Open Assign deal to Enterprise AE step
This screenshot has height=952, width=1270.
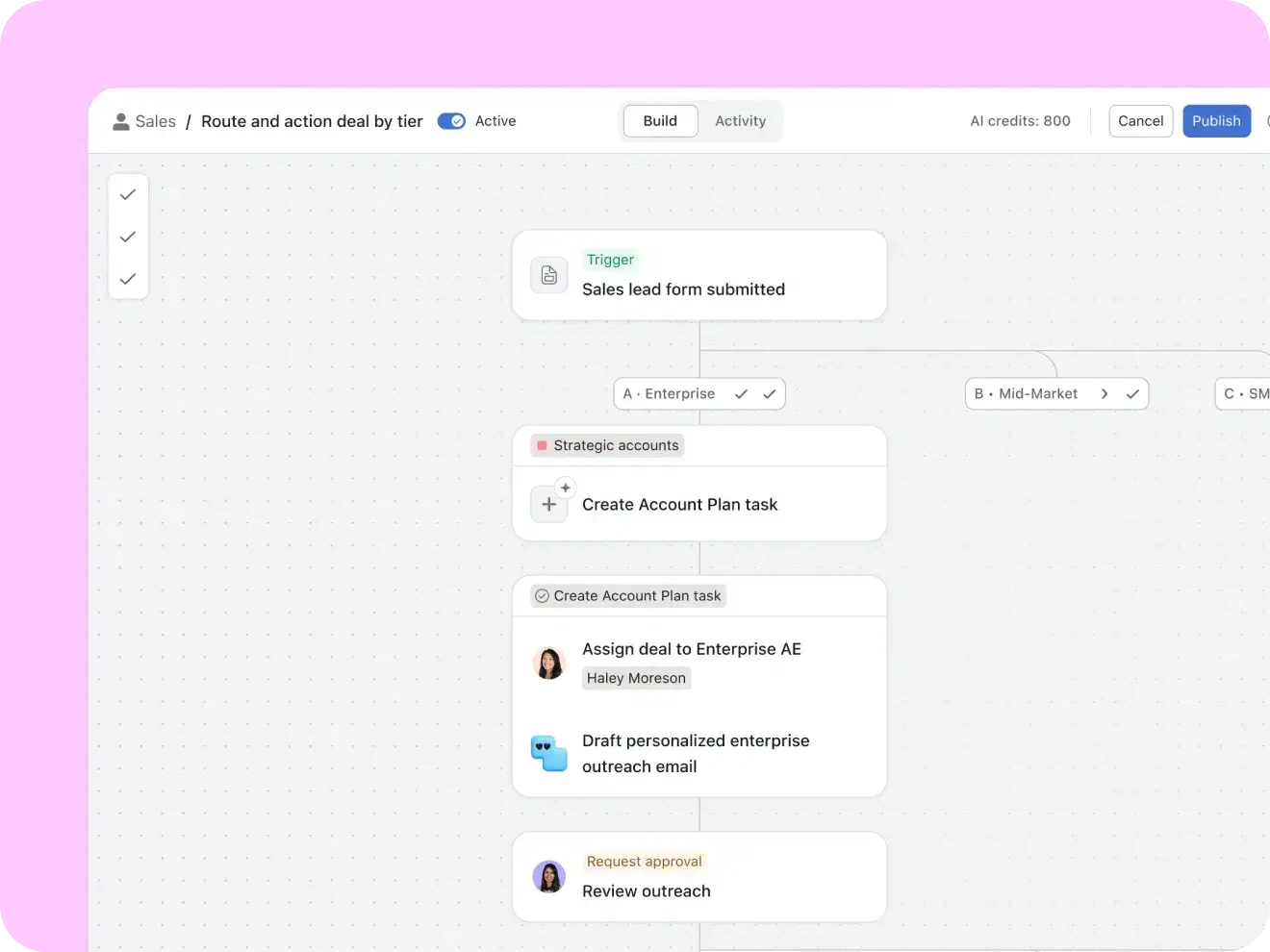[x=692, y=649]
